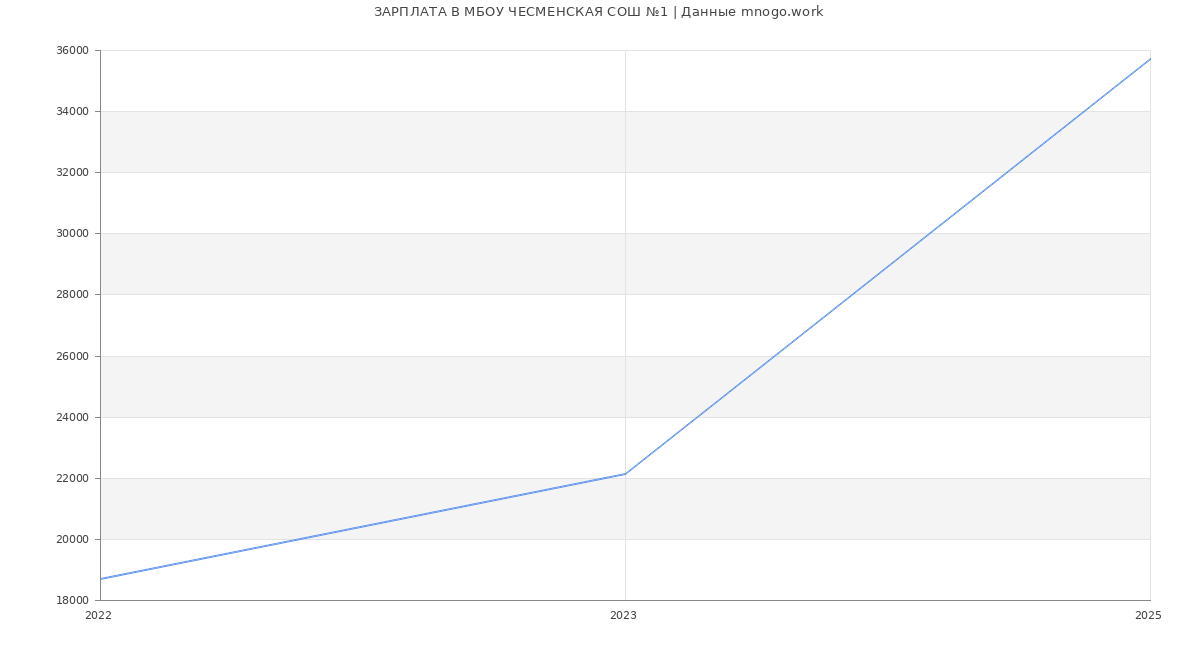Click the line's data point at 2023
Viewport: 1200px width, 650px height.
tap(625, 474)
